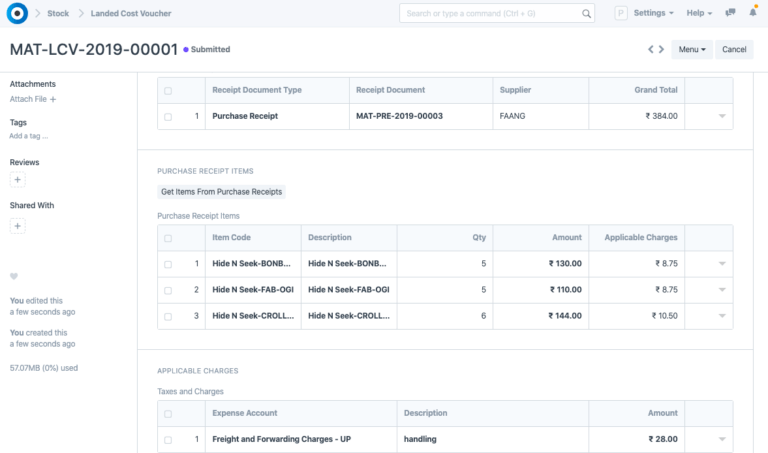
Task: Go to next document arrow
Action: (661, 49)
